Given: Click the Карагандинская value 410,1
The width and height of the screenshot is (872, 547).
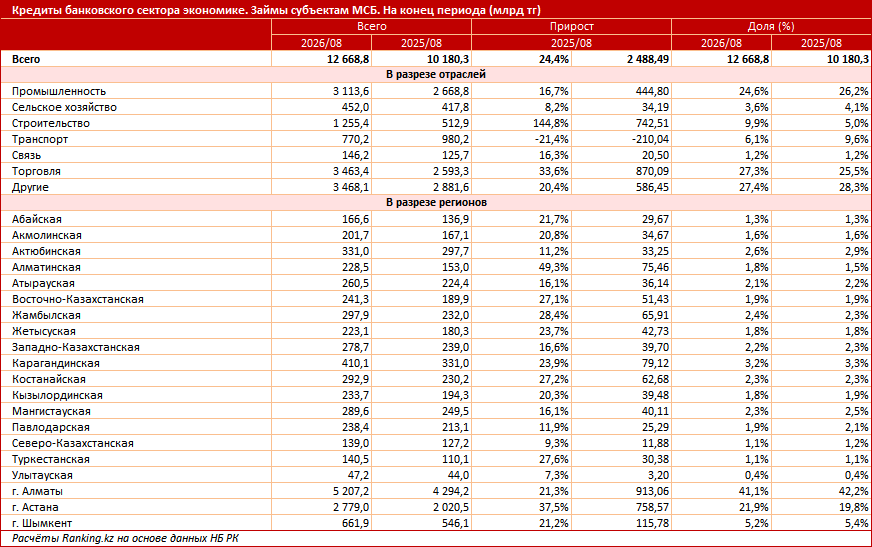Looking at the screenshot, I should (x=355, y=364).
